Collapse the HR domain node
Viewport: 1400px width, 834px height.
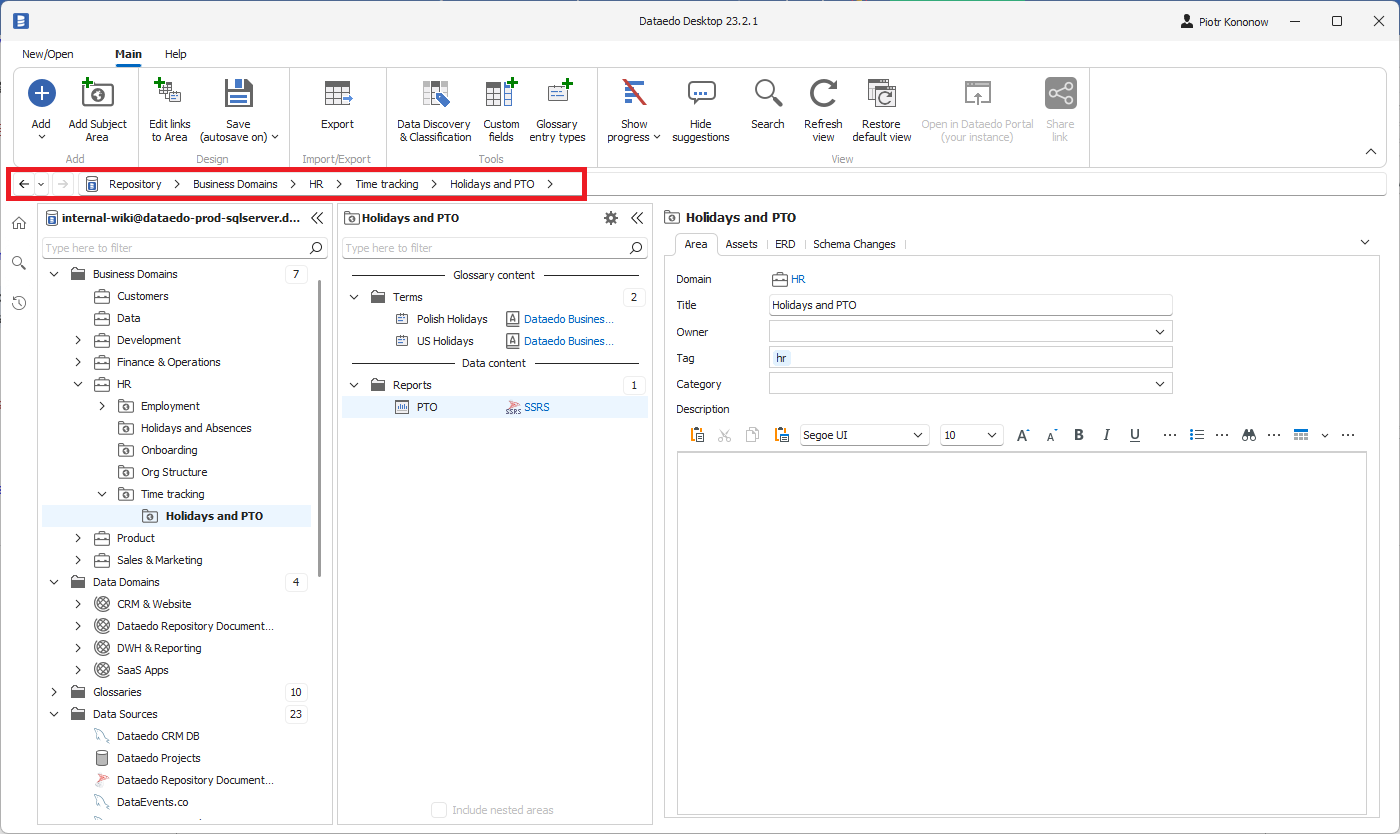(78, 384)
